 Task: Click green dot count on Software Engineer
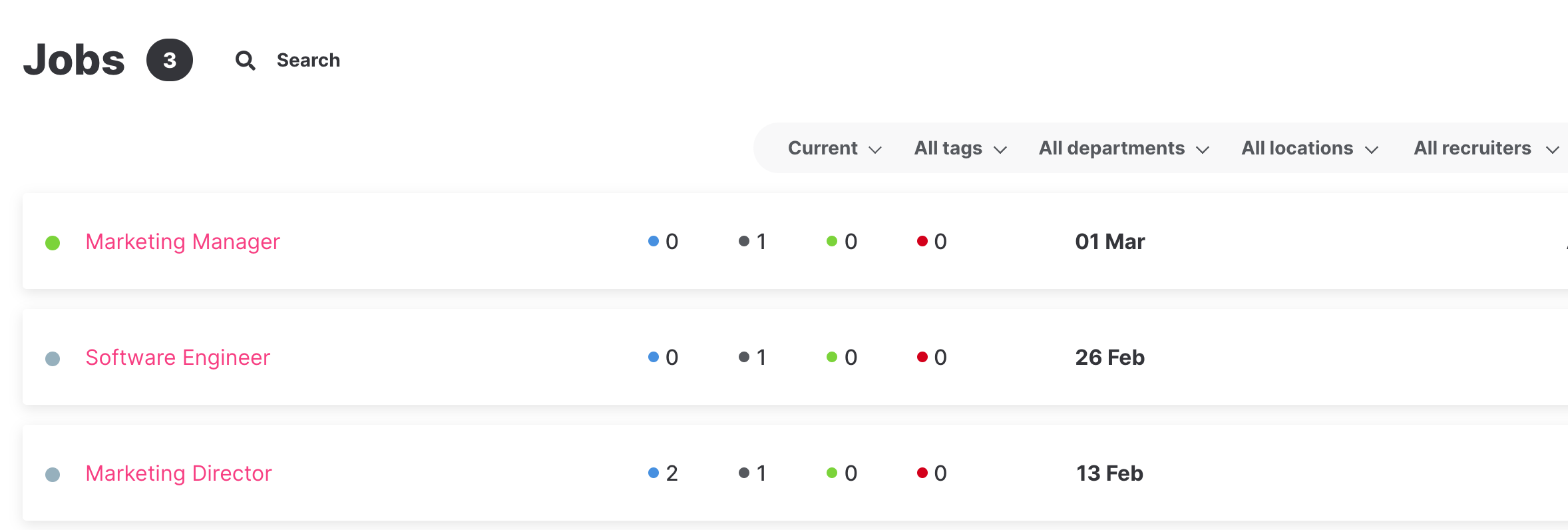(x=842, y=358)
